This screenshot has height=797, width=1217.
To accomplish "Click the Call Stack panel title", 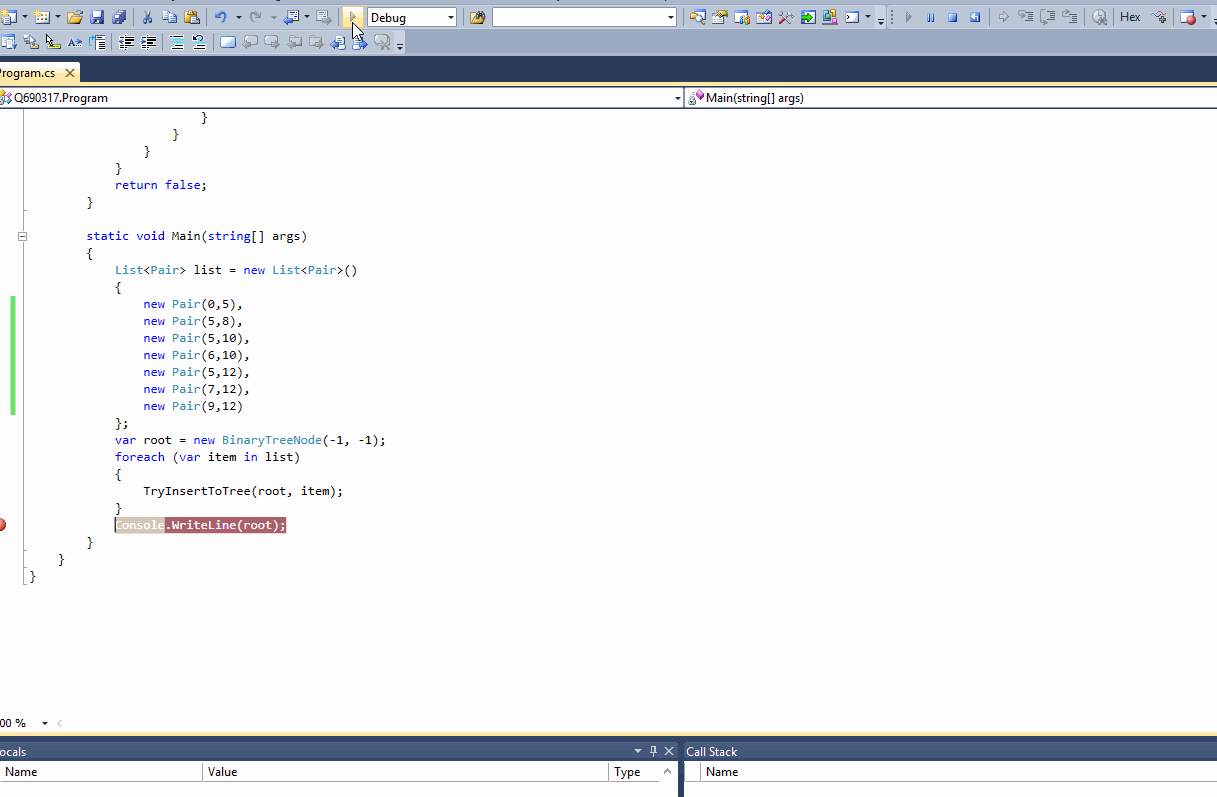I will click(x=712, y=752).
